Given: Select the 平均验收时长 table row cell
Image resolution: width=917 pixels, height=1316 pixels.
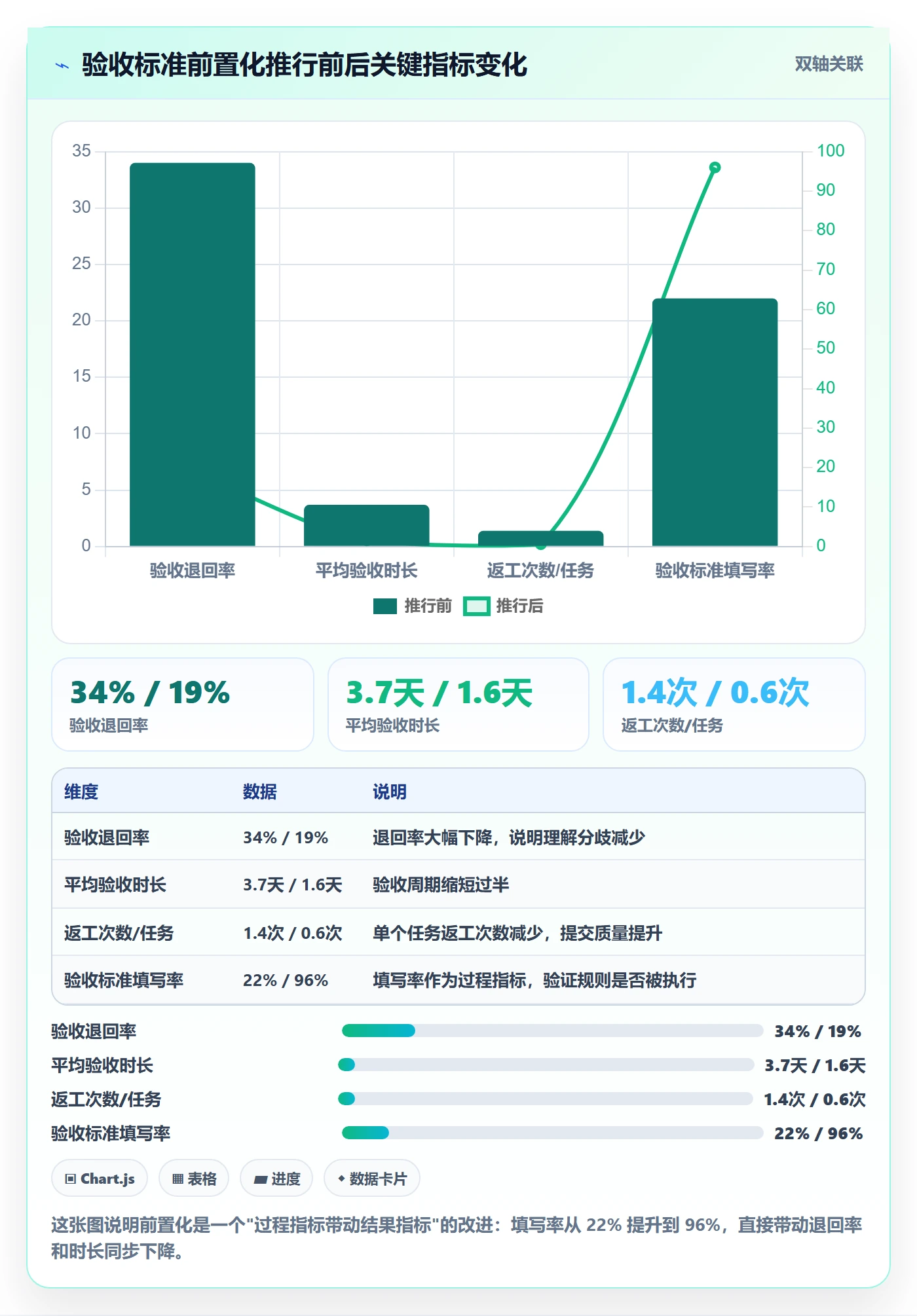Looking at the screenshot, I should [115, 885].
